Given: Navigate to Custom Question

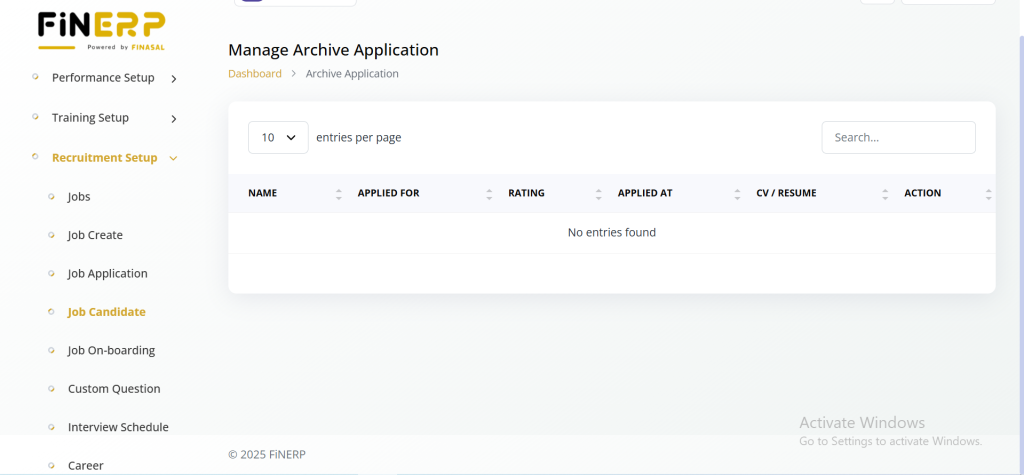Looking at the screenshot, I should (114, 389).
